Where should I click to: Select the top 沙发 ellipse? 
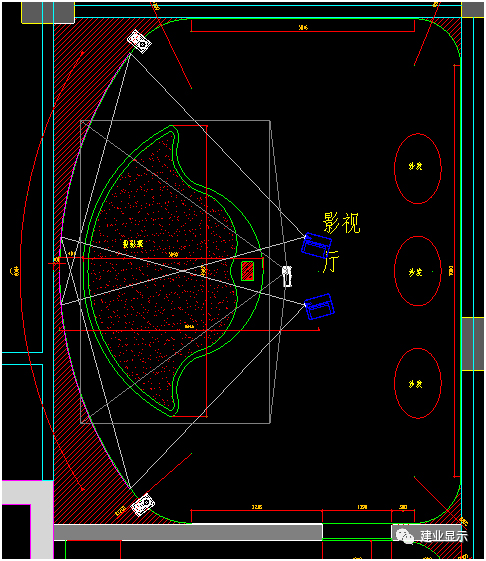[x=418, y=169]
